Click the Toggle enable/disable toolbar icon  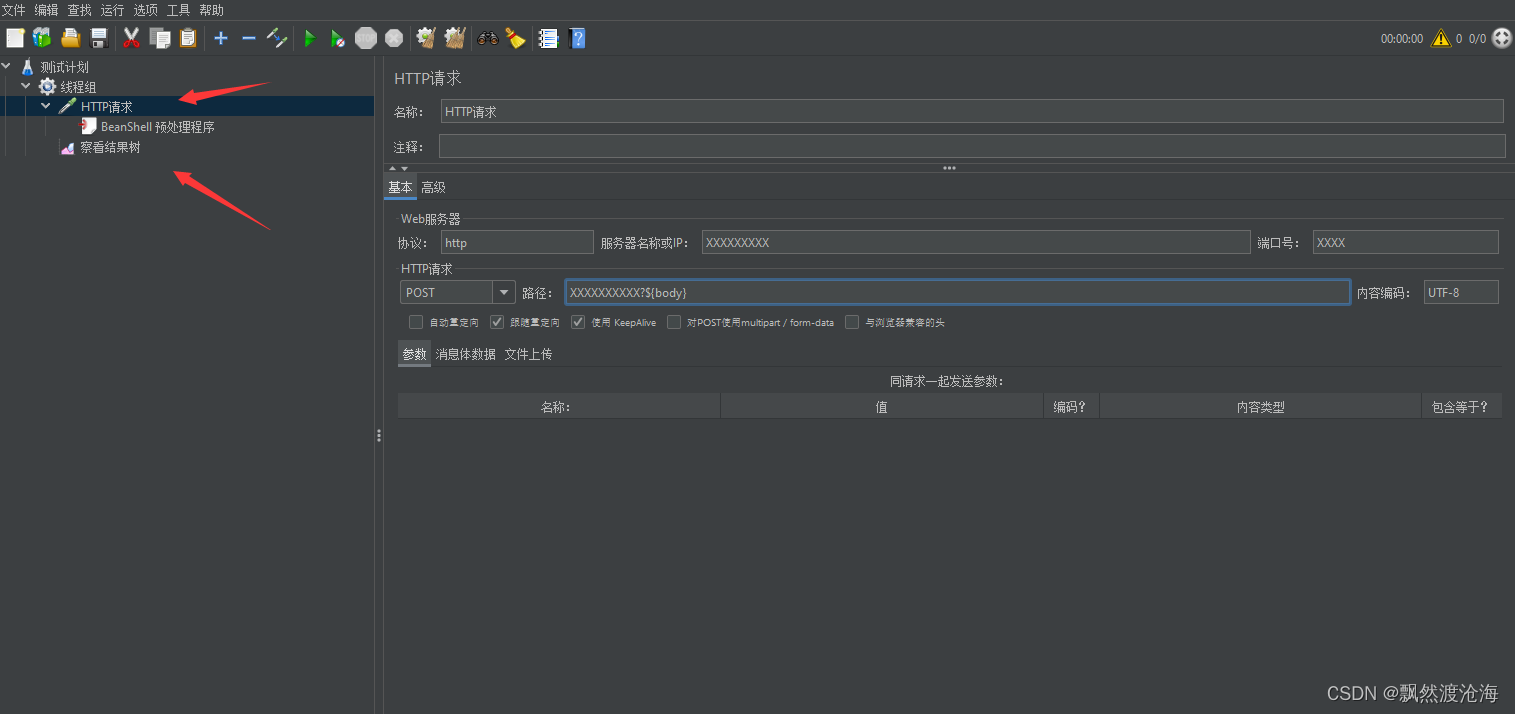[277, 38]
